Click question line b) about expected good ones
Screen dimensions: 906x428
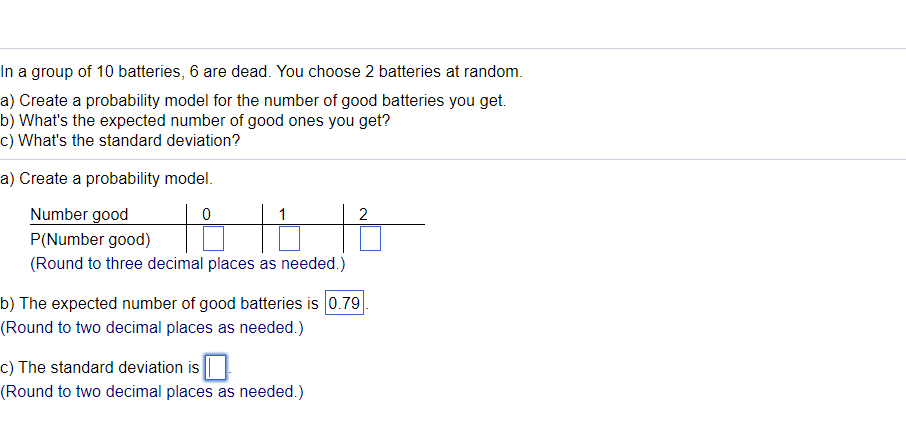[x=195, y=121]
